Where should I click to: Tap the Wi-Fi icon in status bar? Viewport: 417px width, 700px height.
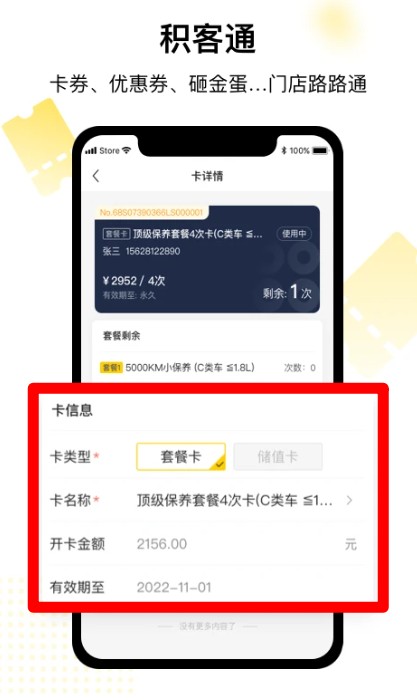coord(126,150)
